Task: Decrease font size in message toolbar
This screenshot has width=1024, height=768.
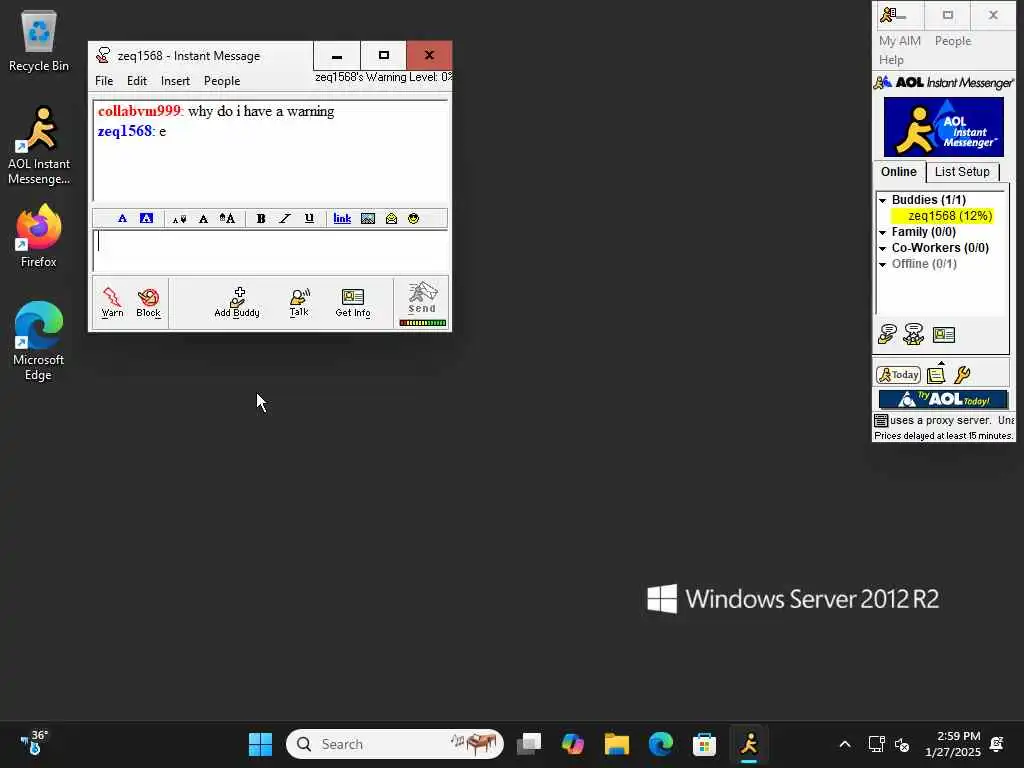Action: (x=179, y=219)
